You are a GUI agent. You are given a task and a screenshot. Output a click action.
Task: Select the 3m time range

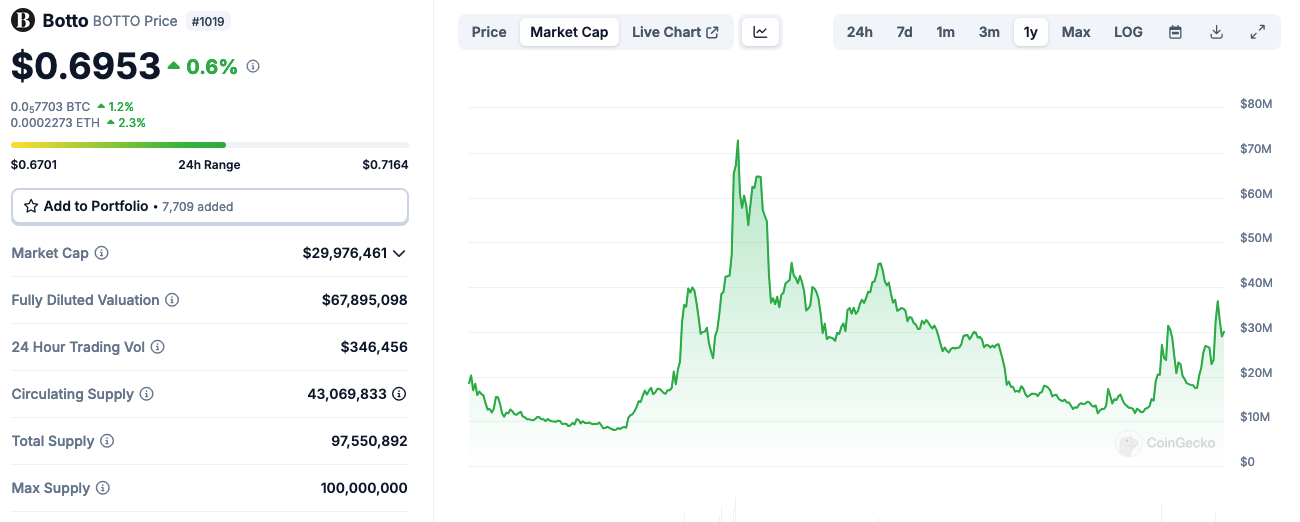989,32
